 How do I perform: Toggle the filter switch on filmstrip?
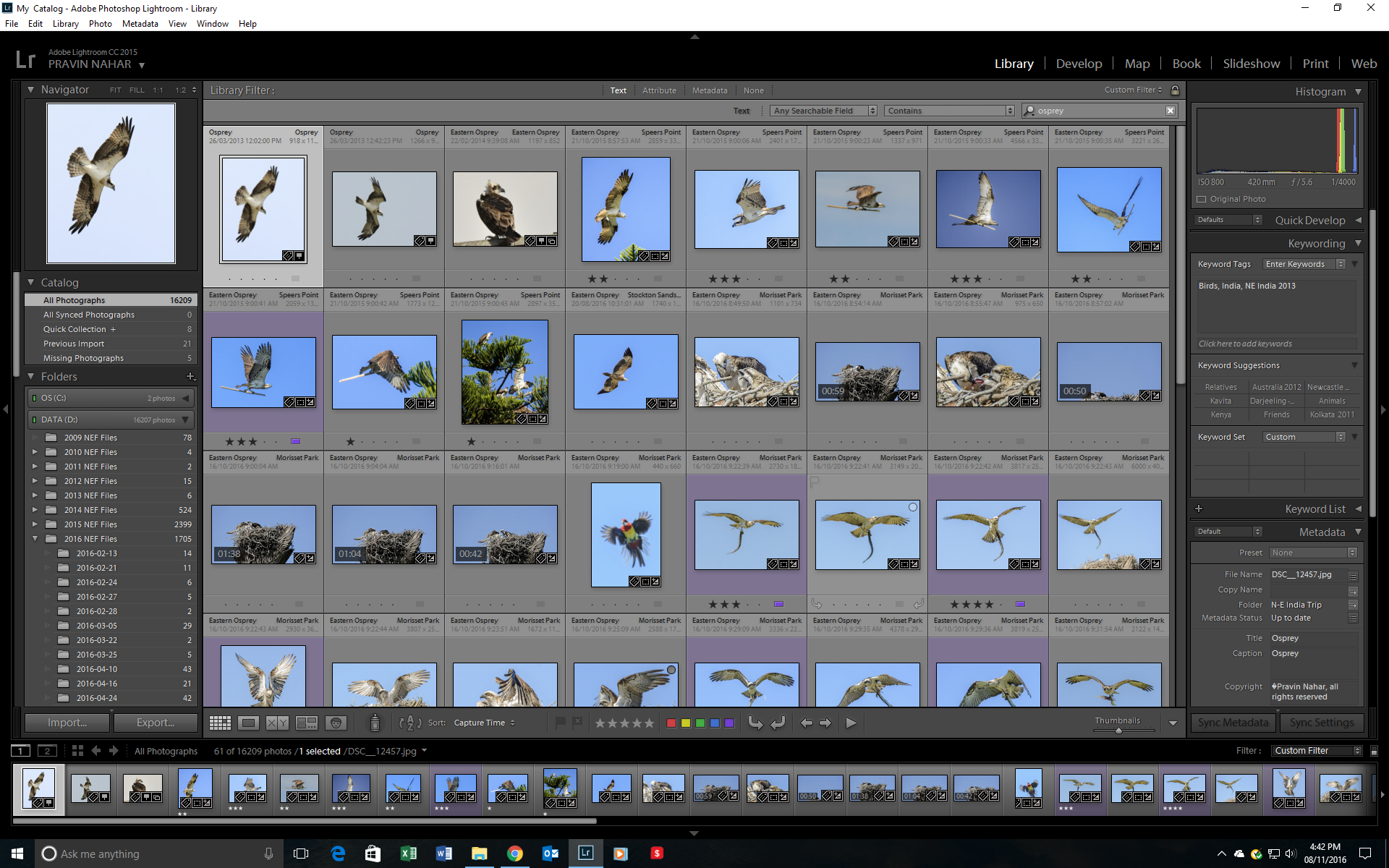1374,751
